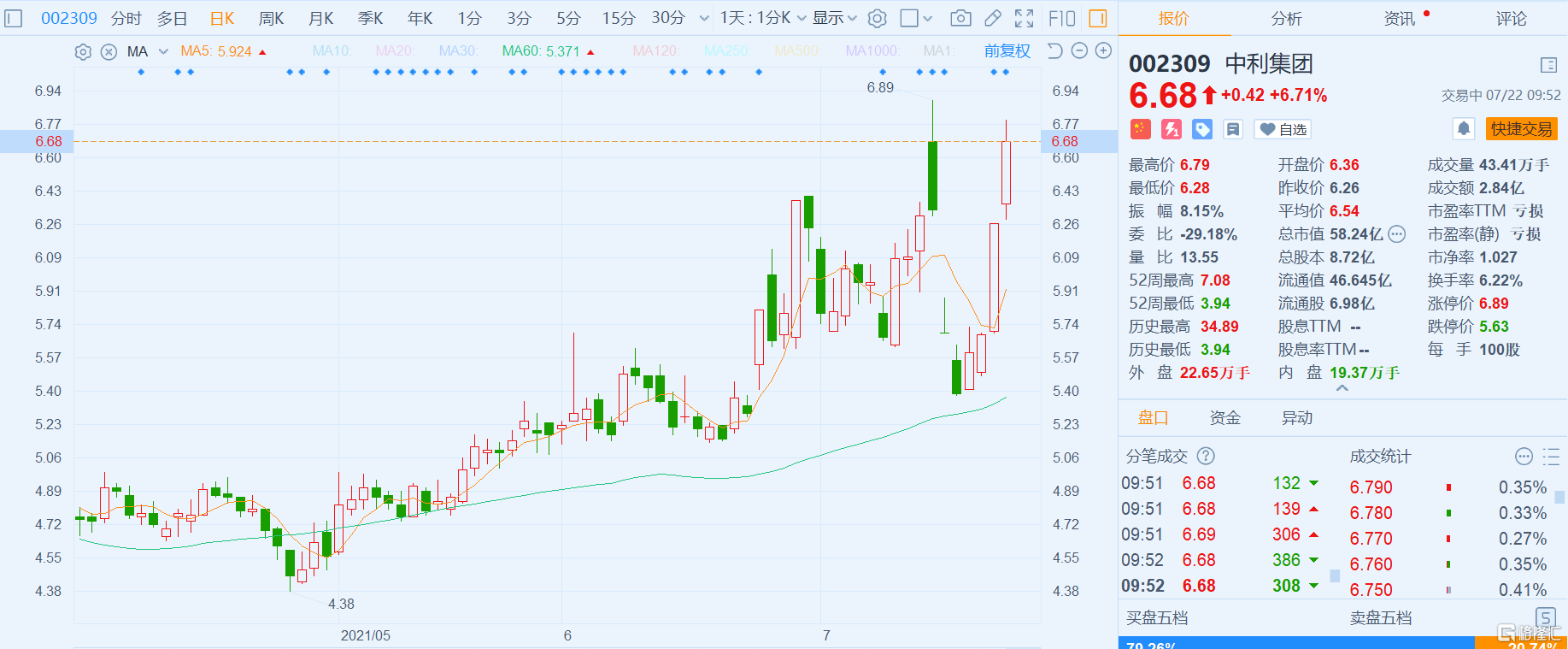Zoom out the chart with minus icon

[1079, 51]
